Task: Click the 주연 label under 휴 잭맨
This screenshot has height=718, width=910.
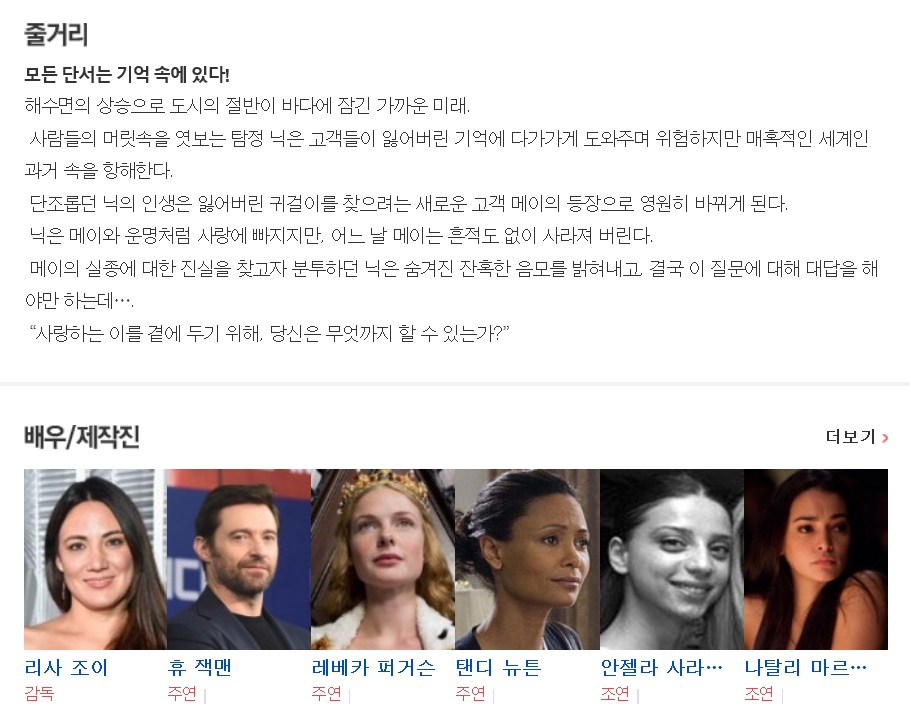Action: 182,694
